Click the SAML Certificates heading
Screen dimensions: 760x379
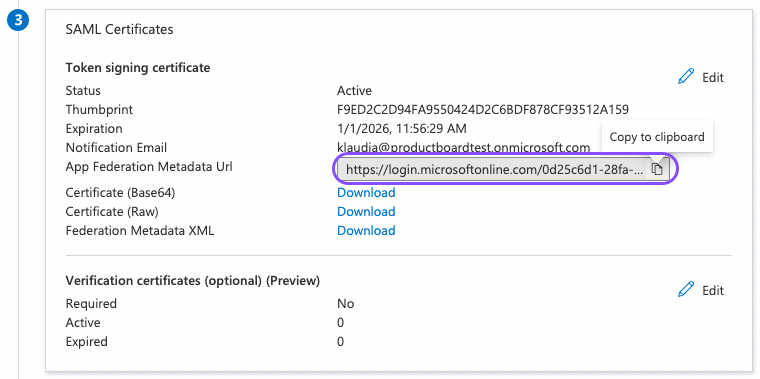[x=119, y=30]
